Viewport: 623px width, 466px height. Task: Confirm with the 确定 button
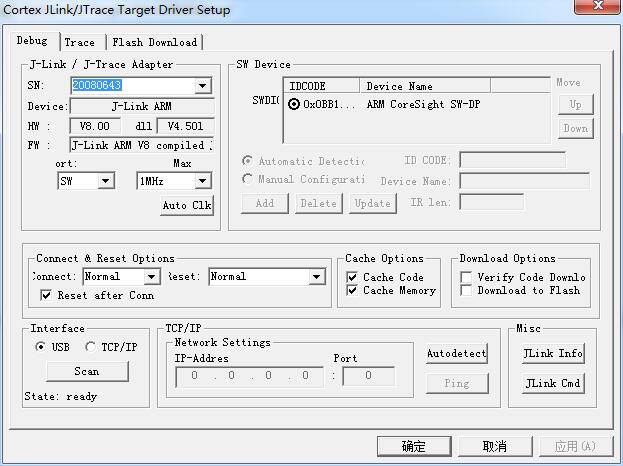click(x=414, y=446)
